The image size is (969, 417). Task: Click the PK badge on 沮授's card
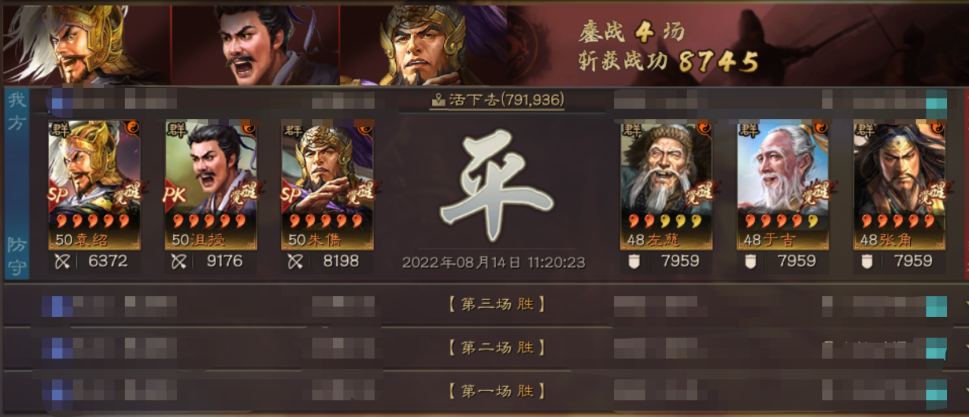pos(175,195)
